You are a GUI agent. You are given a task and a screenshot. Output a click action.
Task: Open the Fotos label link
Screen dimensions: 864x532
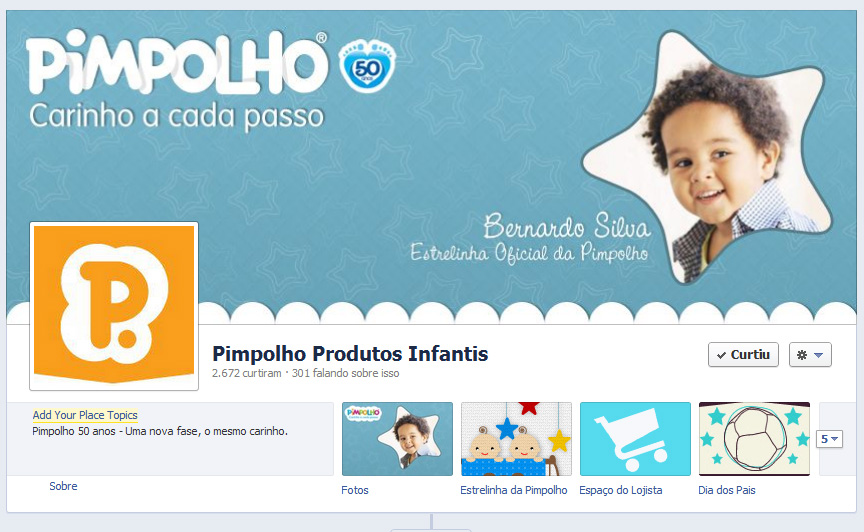coord(355,490)
